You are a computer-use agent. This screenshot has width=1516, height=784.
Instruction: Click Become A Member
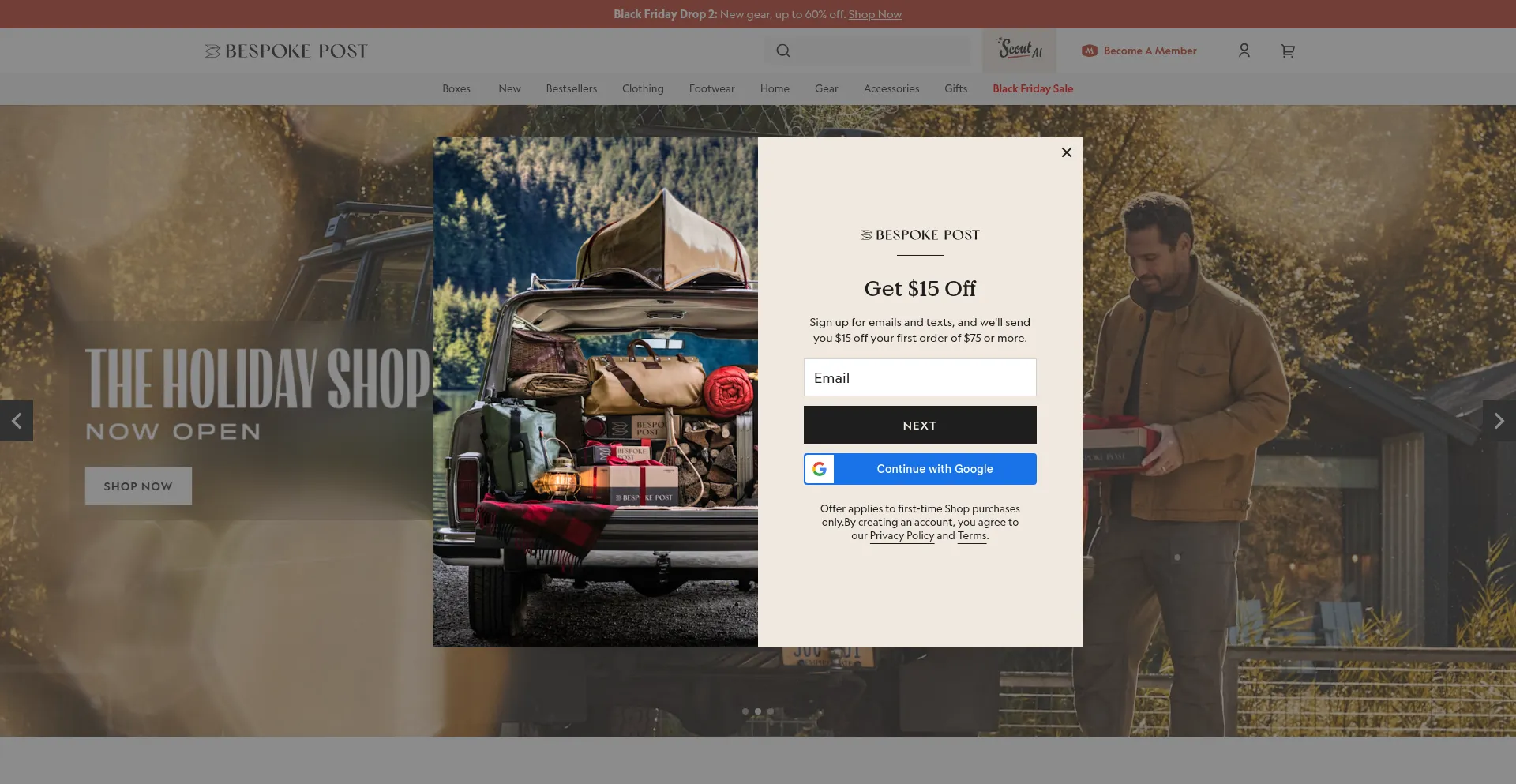[x=1139, y=51]
